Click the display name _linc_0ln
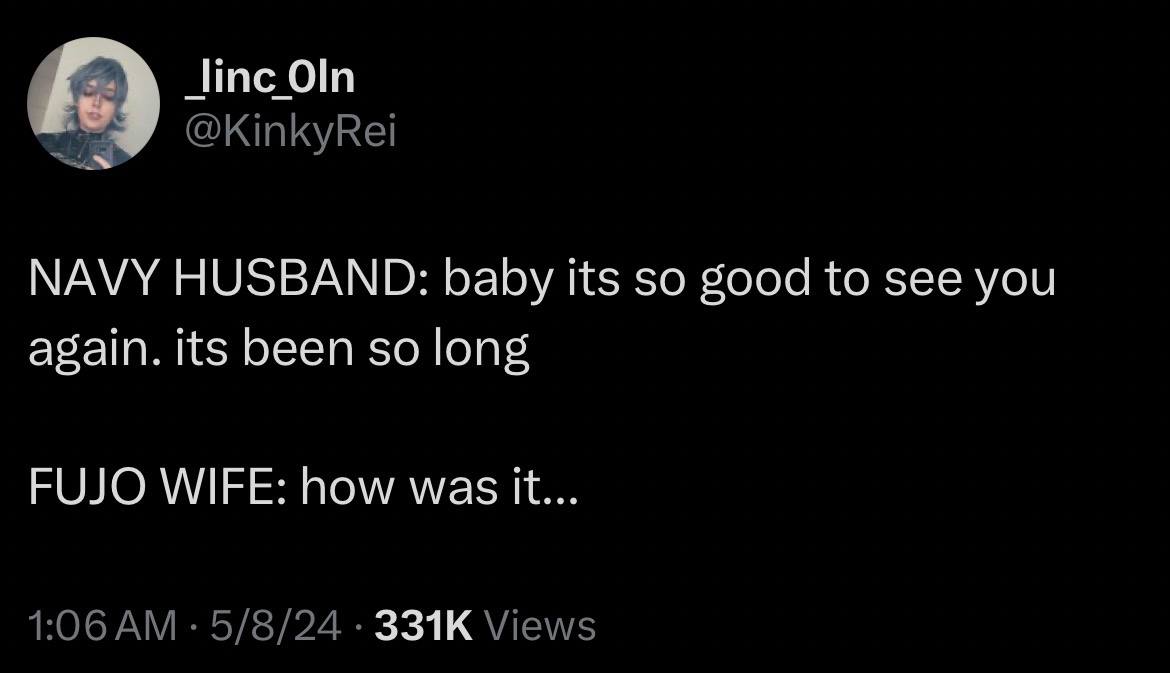Screen dimensions: 1170x673 pos(270,77)
